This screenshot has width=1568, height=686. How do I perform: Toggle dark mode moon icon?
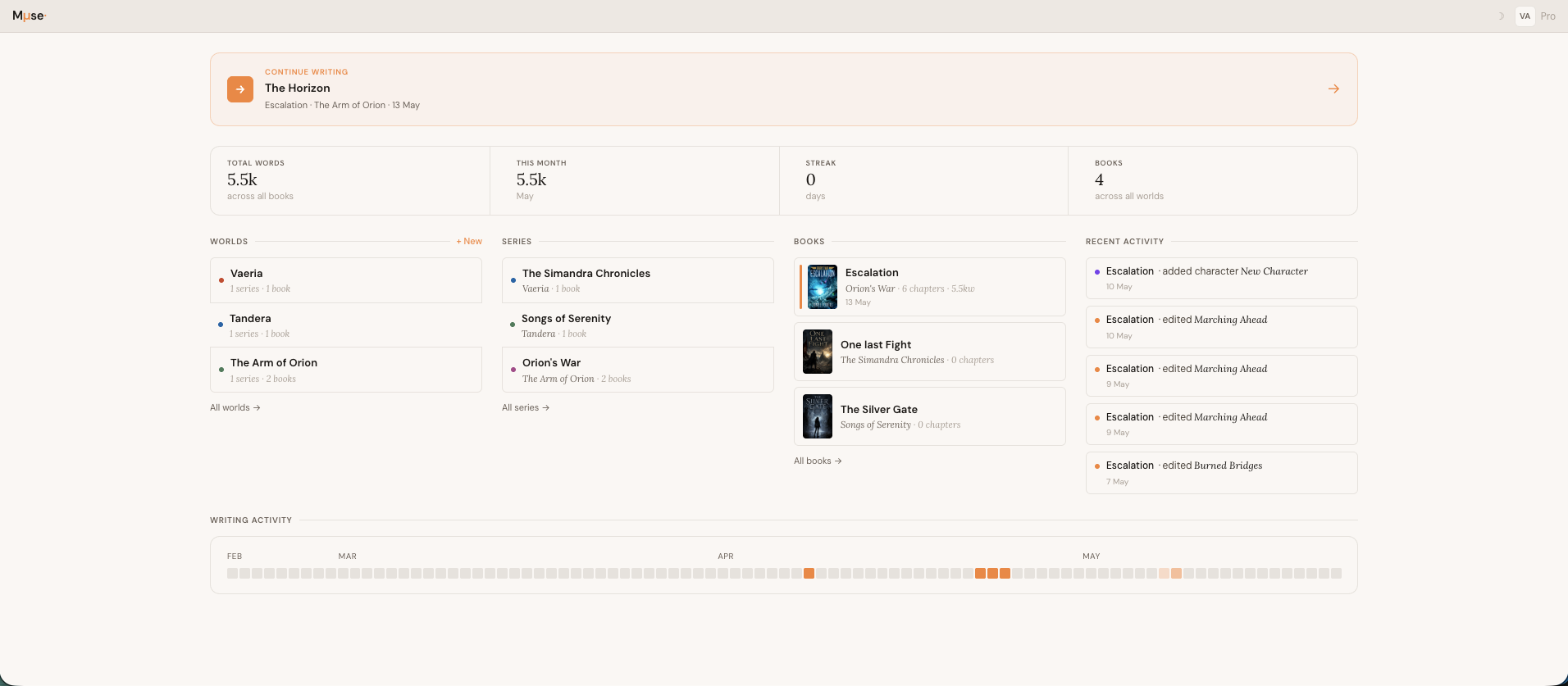coord(1502,16)
